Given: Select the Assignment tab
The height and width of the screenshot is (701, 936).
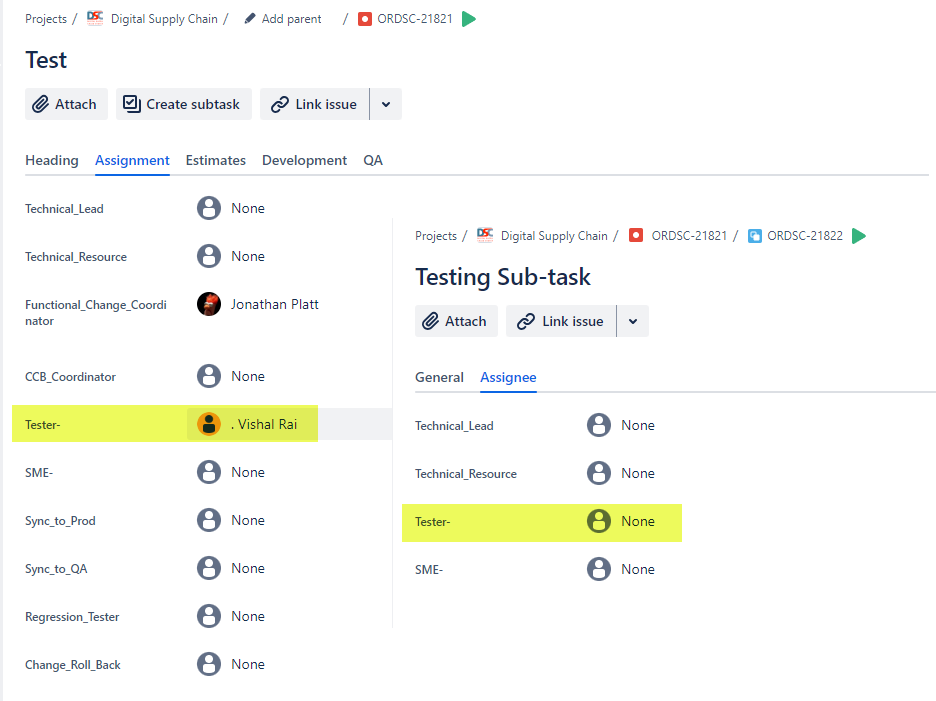Looking at the screenshot, I should (132, 160).
